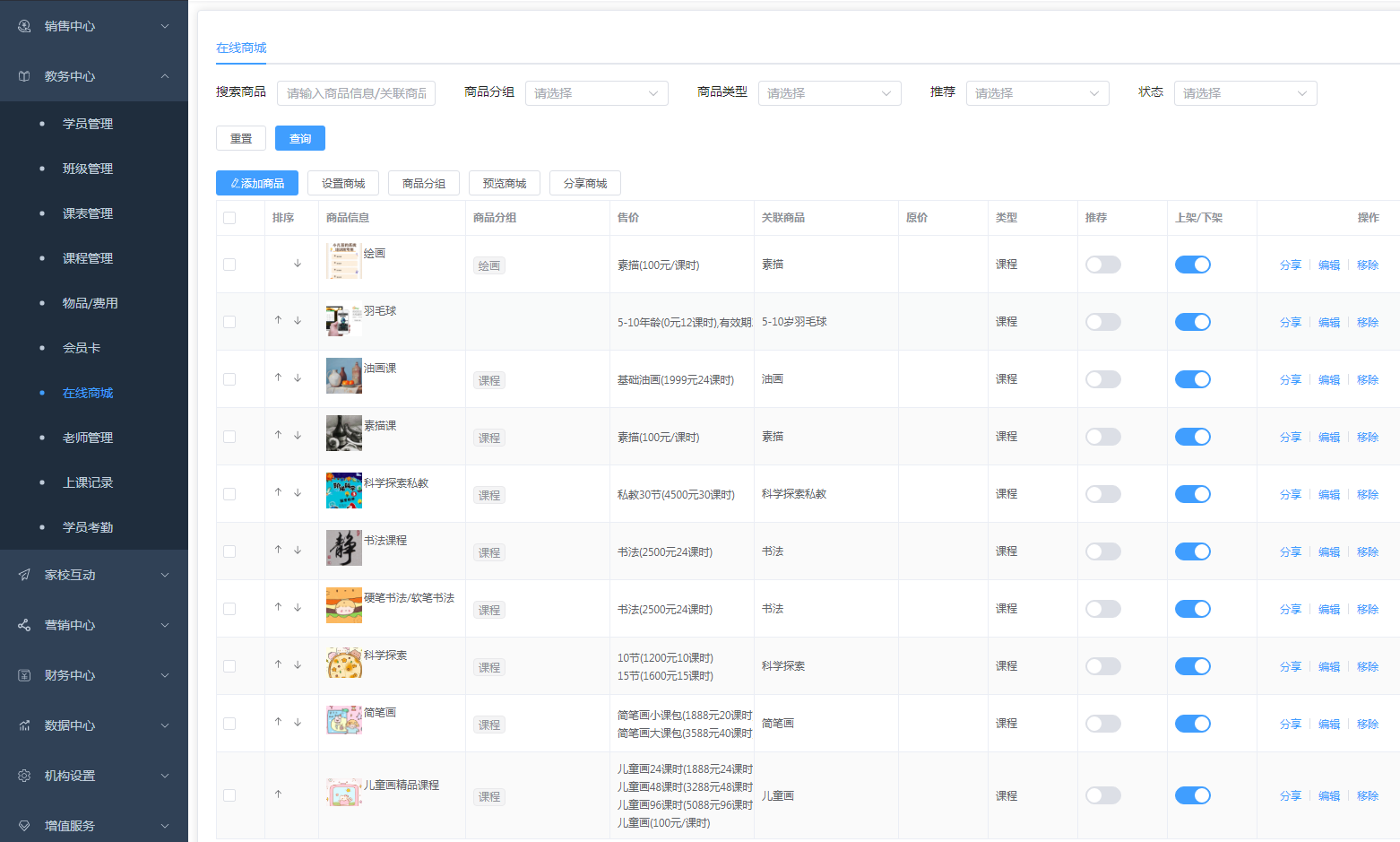
Task: Click the 分享商城 button
Action: 585,183
